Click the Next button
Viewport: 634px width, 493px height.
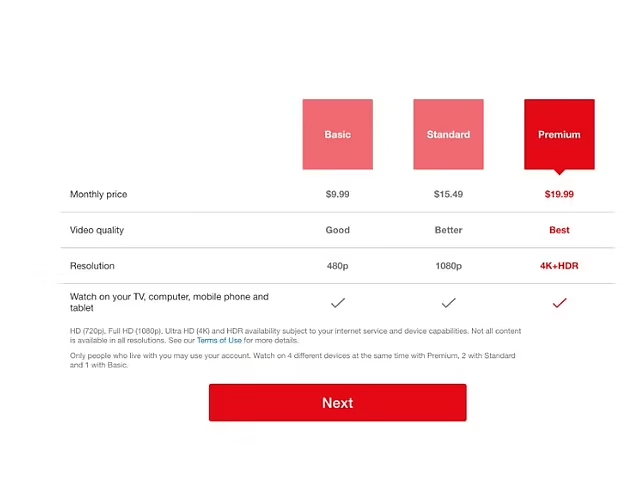pos(337,403)
